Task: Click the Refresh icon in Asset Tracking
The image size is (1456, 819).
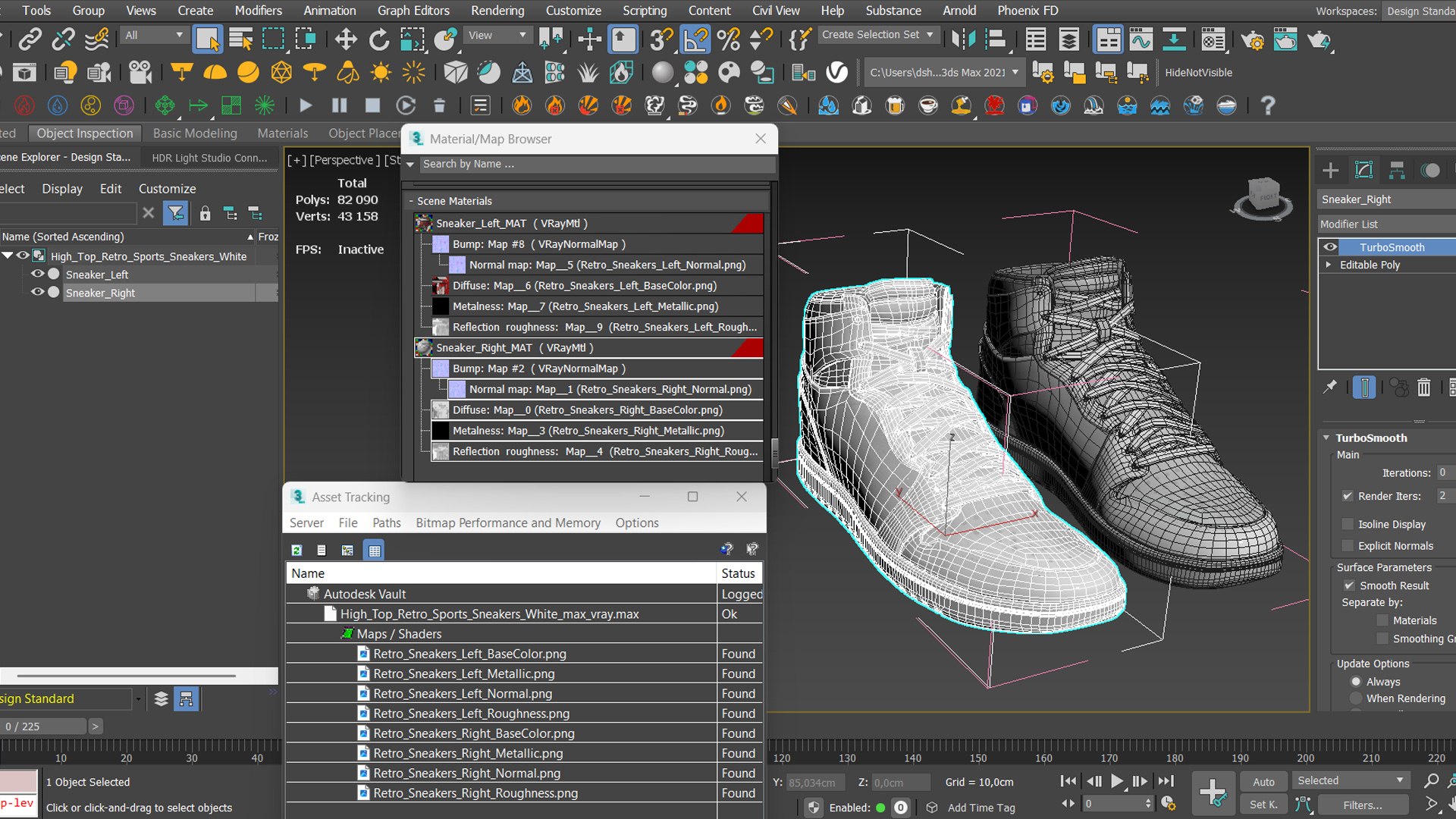Action: (x=297, y=550)
